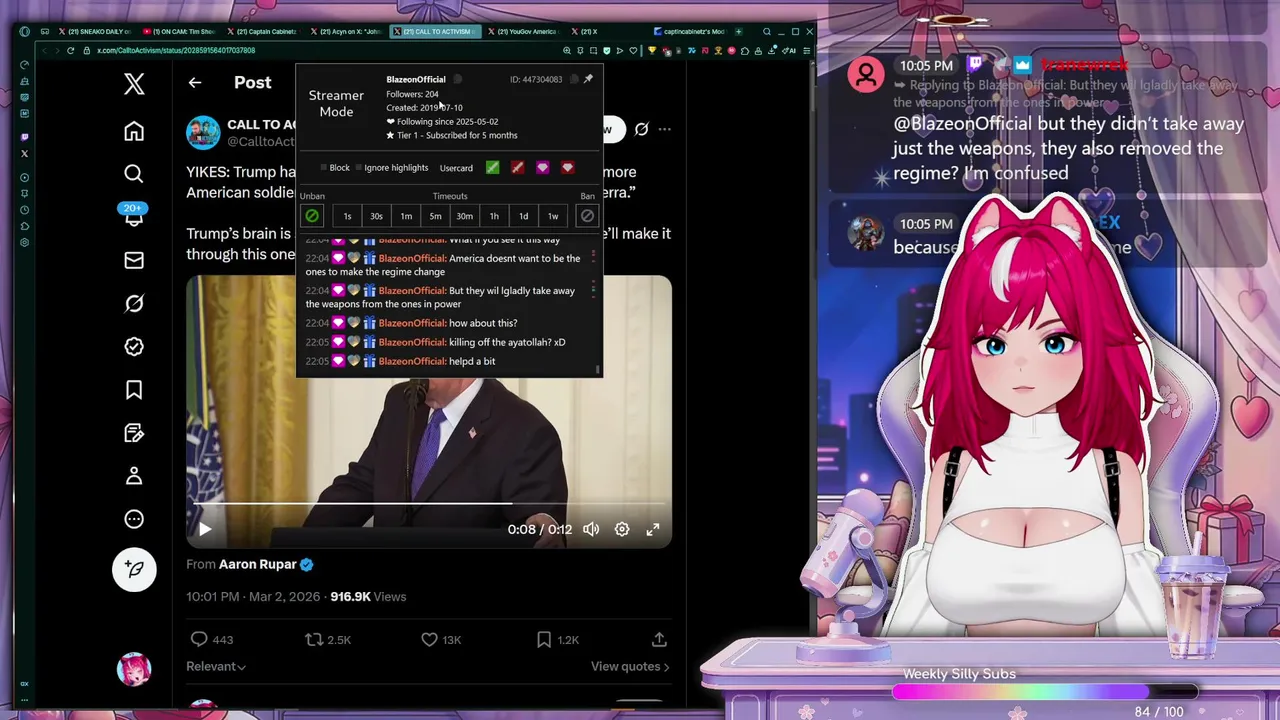1280x720 pixels.
Task: Go back using the Post arrow
Action: pos(195,83)
